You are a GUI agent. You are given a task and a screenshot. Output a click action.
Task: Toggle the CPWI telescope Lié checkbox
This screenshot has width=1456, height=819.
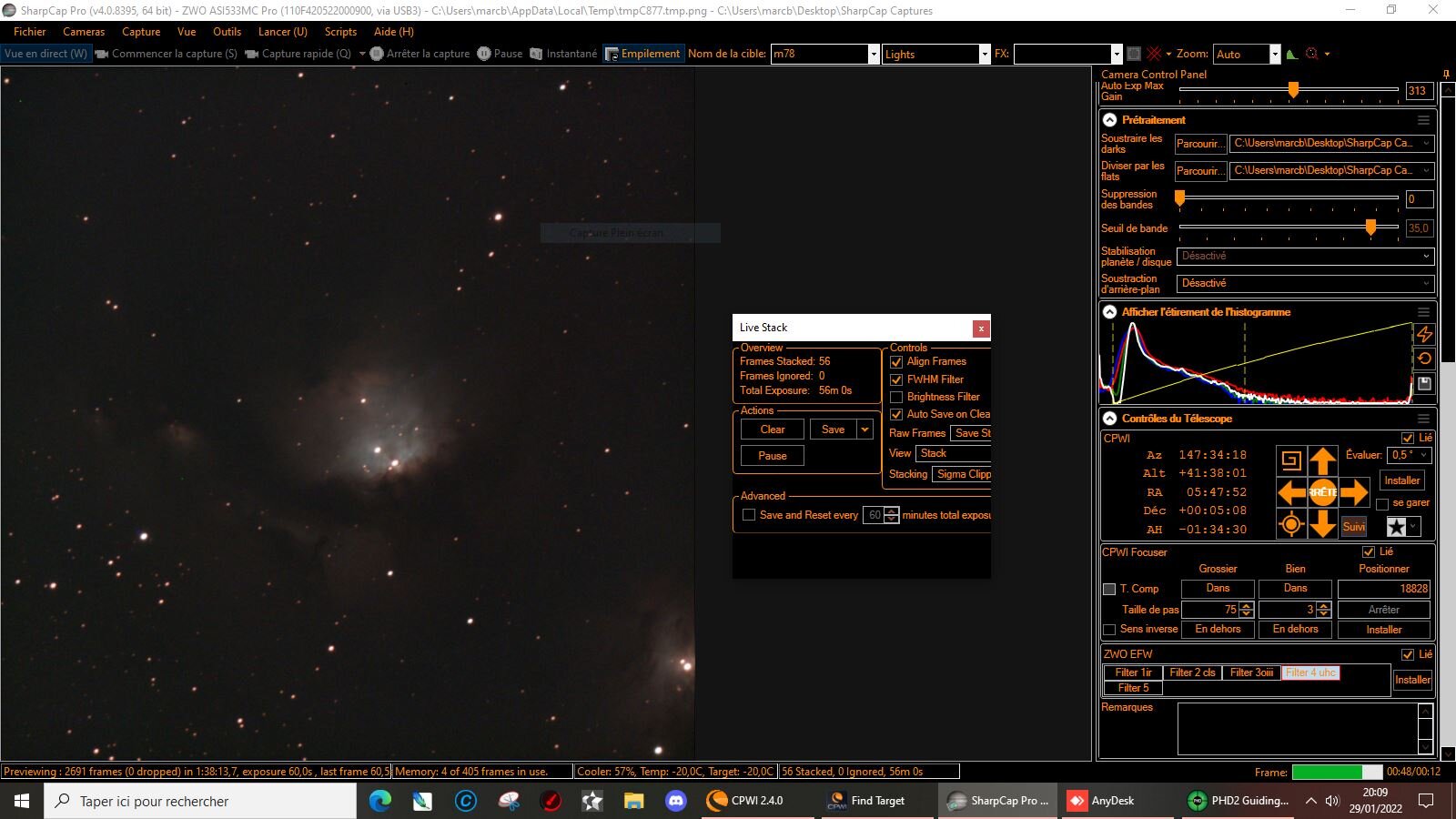1408,438
